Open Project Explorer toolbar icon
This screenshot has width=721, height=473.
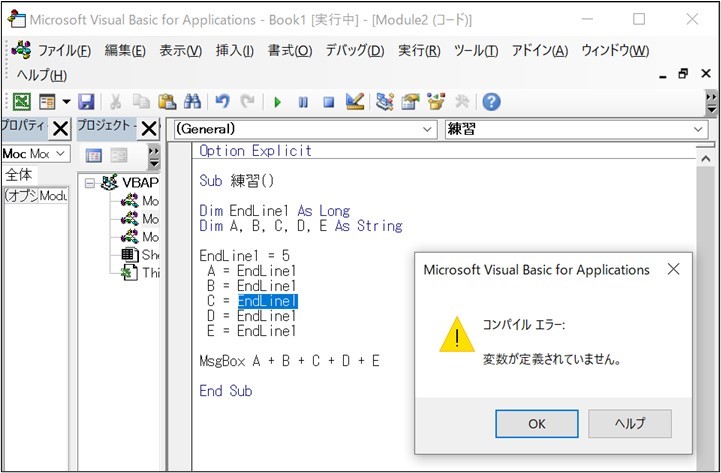[x=384, y=102]
